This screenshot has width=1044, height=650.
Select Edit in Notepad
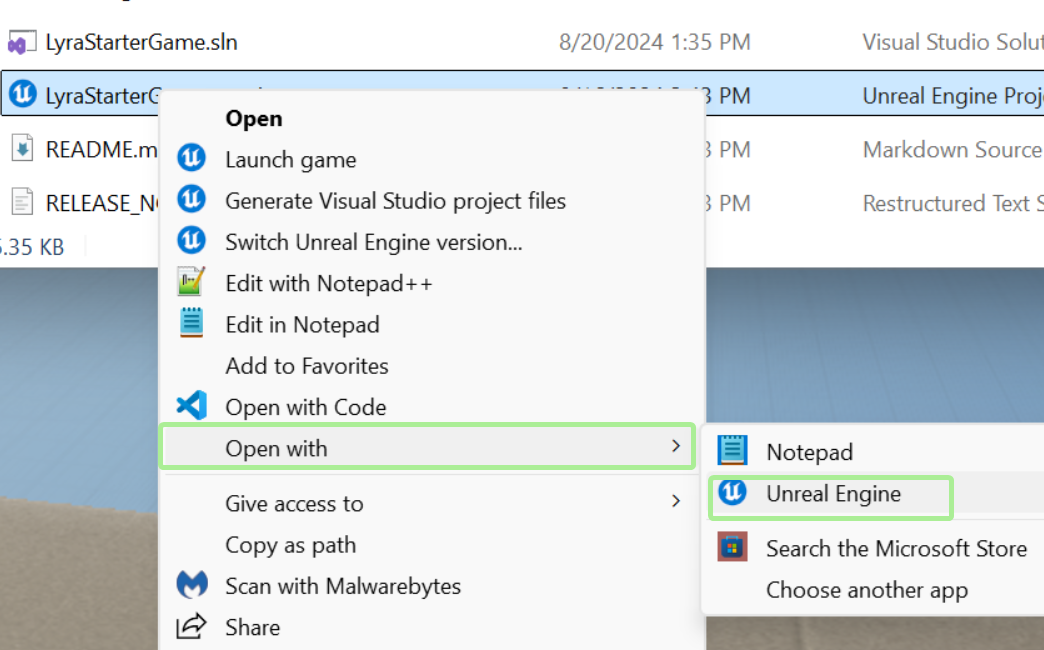pyautogui.click(x=302, y=325)
